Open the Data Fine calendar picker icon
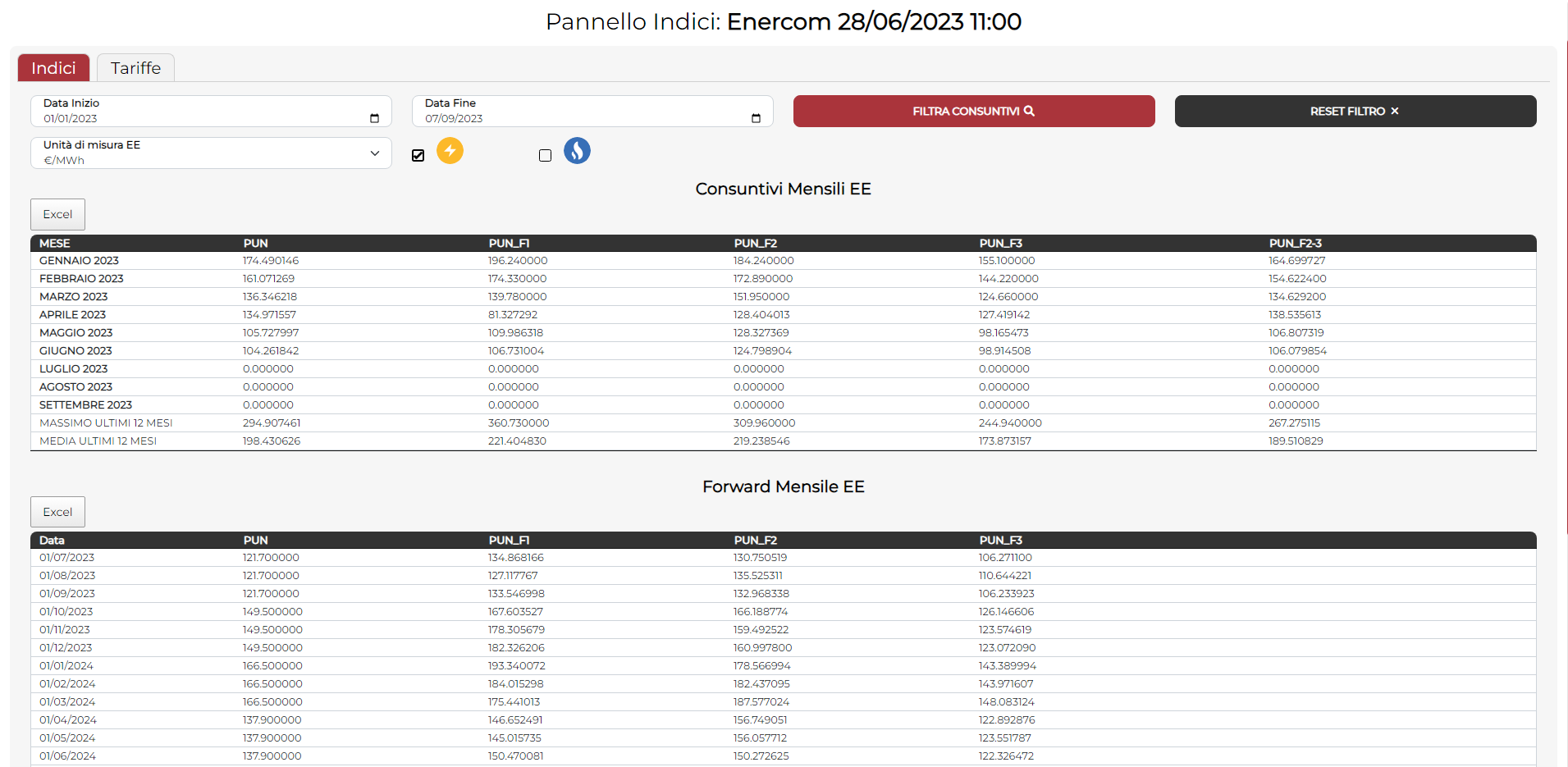 (756, 119)
